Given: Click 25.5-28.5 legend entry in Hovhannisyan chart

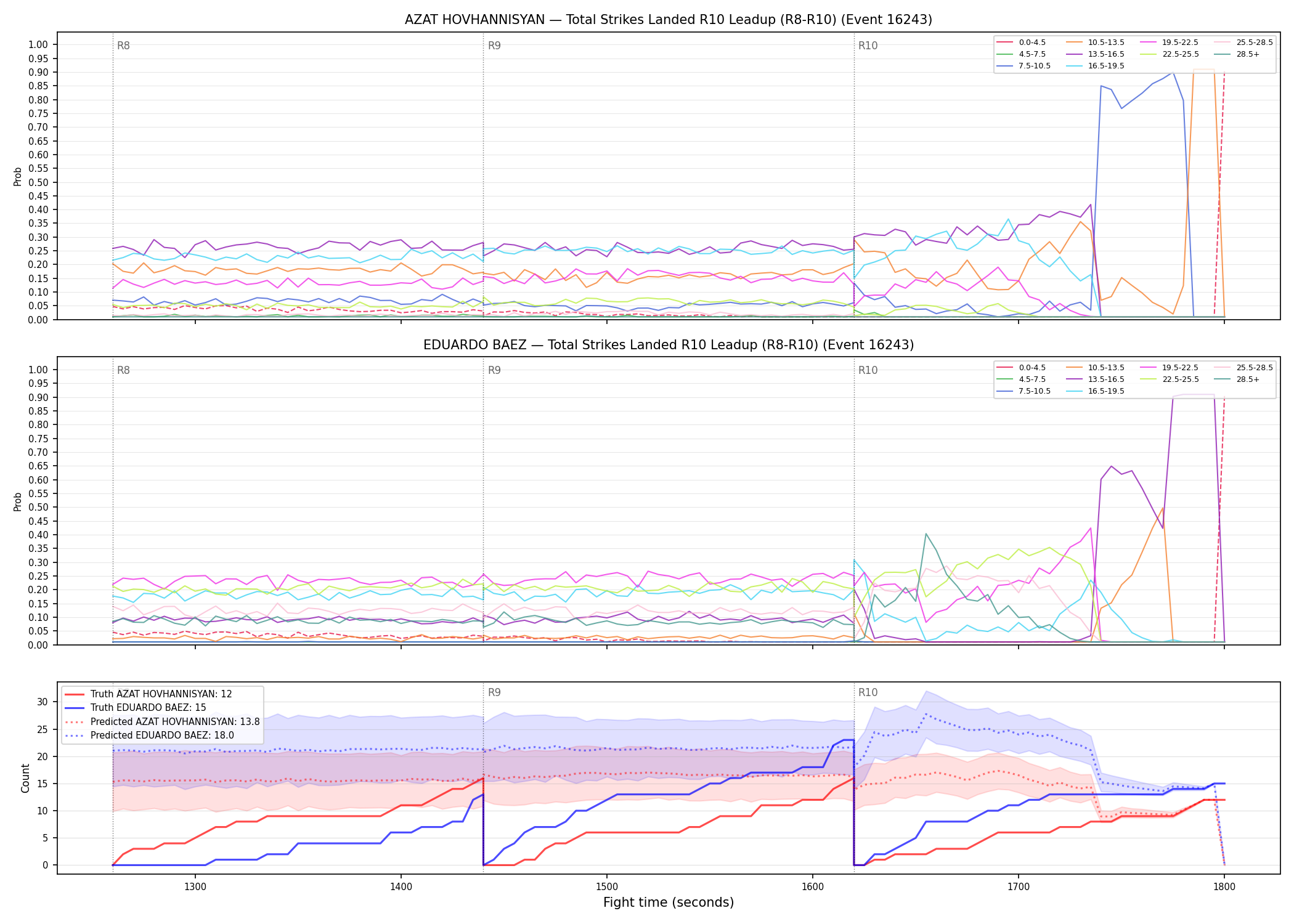Looking at the screenshot, I should [1243, 43].
